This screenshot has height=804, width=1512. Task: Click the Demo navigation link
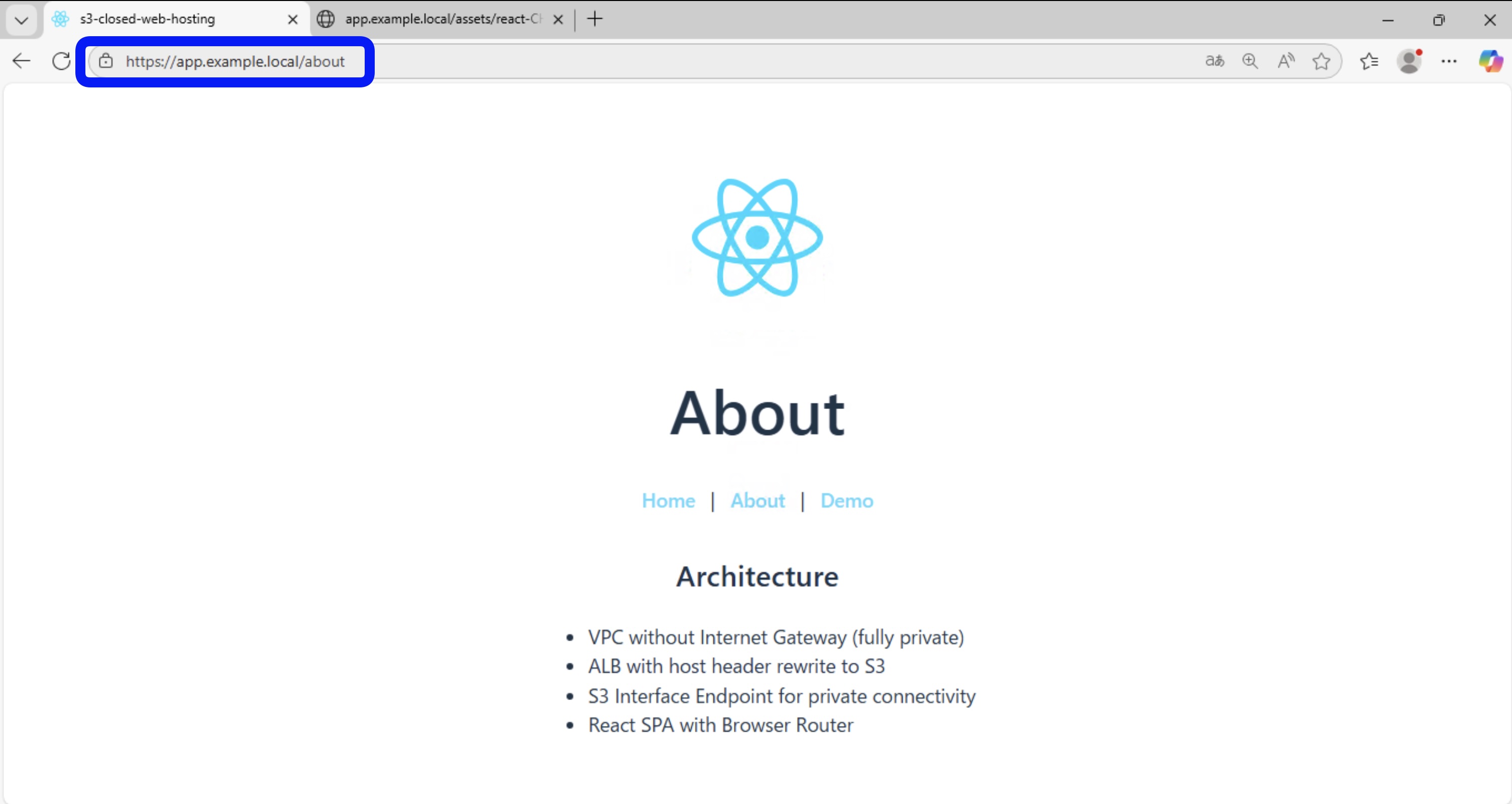846,500
